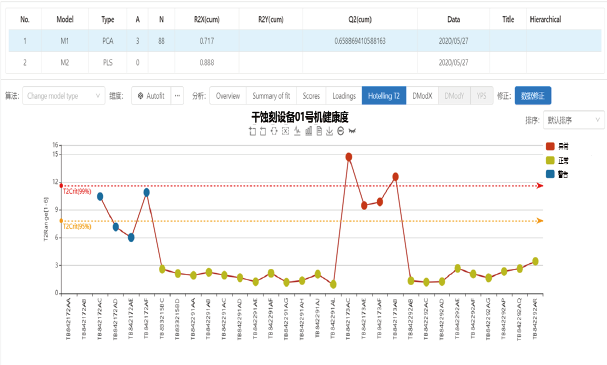The image size is (607, 365).
Task: Click the 0.717 R2X value cell
Action: (x=207, y=41)
